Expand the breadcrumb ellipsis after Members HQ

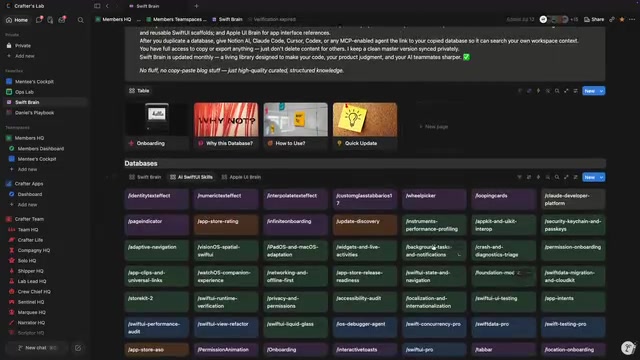coord(139,19)
